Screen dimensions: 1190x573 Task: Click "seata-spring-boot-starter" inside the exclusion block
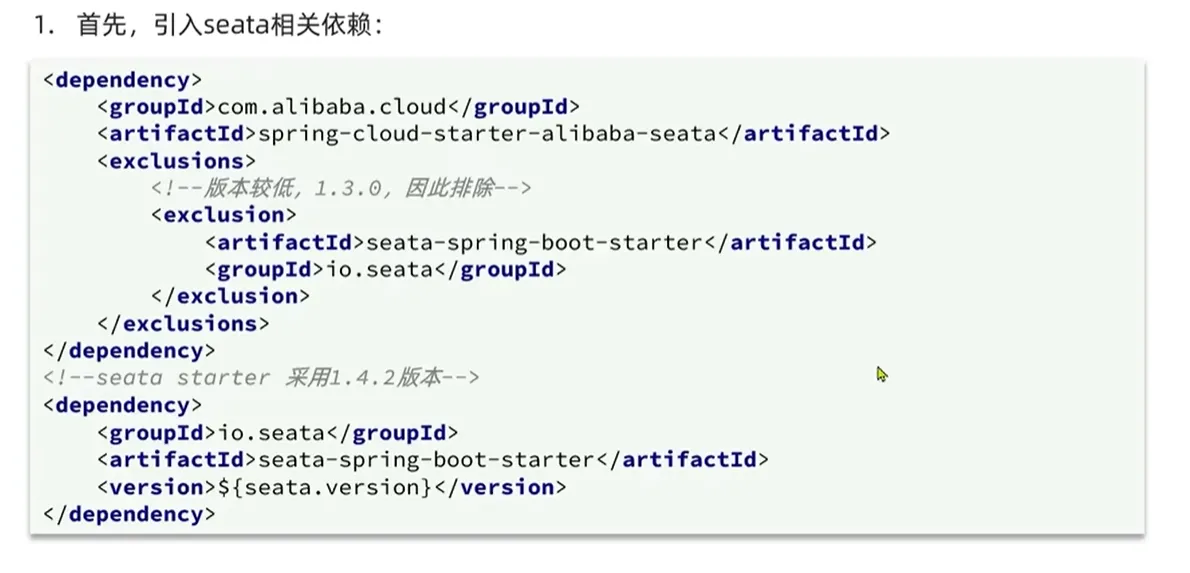(x=531, y=242)
